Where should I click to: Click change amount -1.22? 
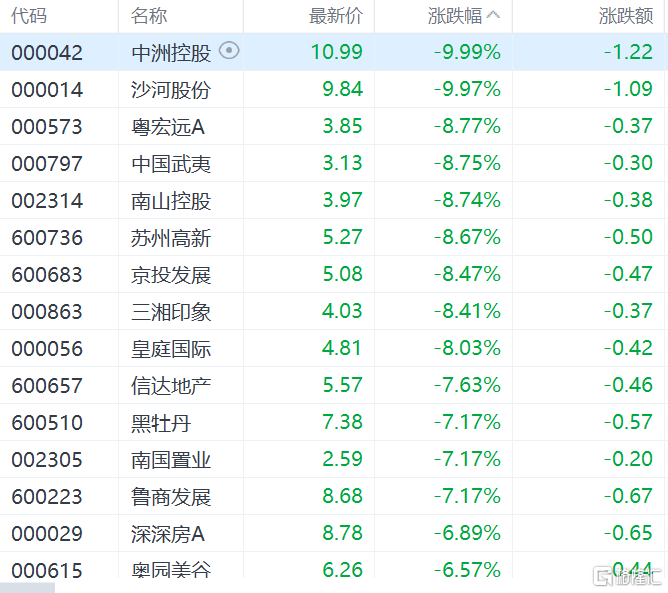click(x=628, y=52)
